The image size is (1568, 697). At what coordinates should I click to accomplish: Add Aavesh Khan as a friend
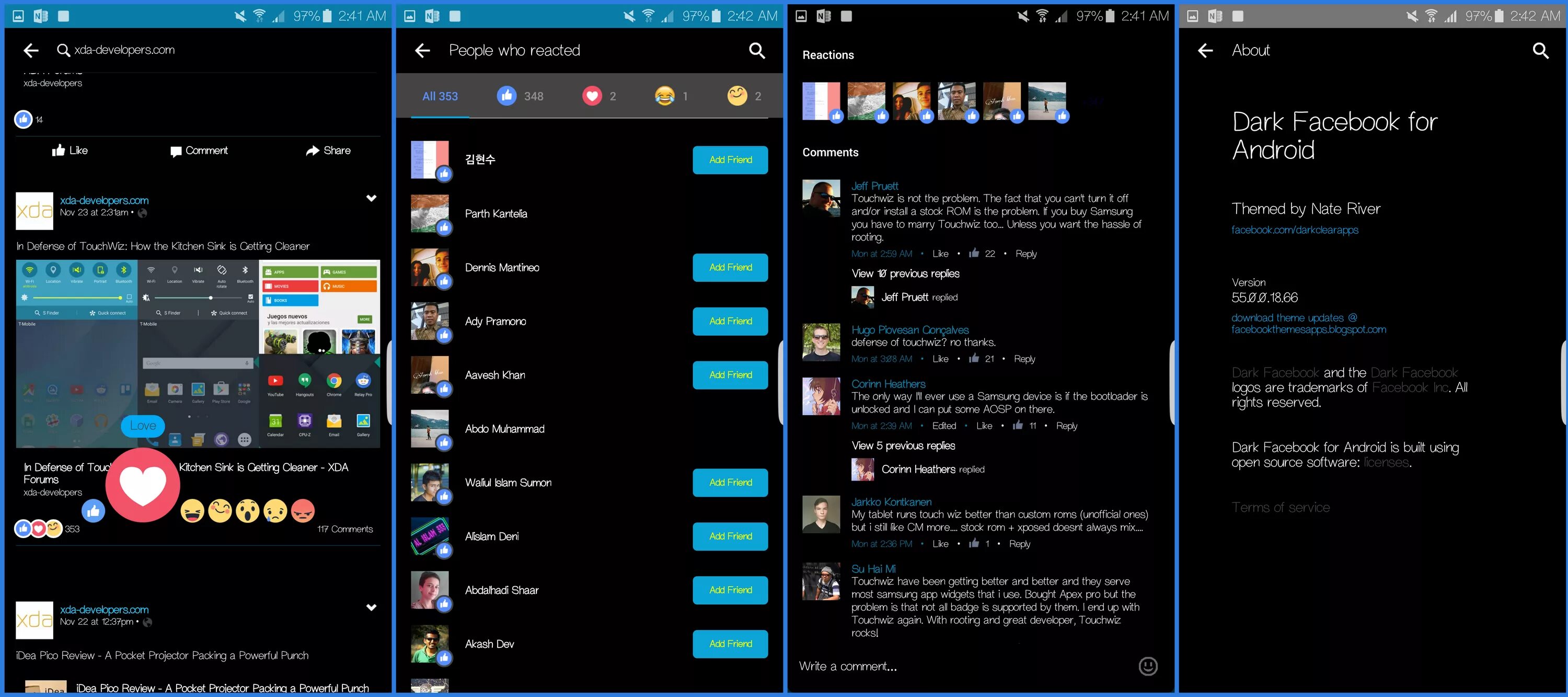730,375
